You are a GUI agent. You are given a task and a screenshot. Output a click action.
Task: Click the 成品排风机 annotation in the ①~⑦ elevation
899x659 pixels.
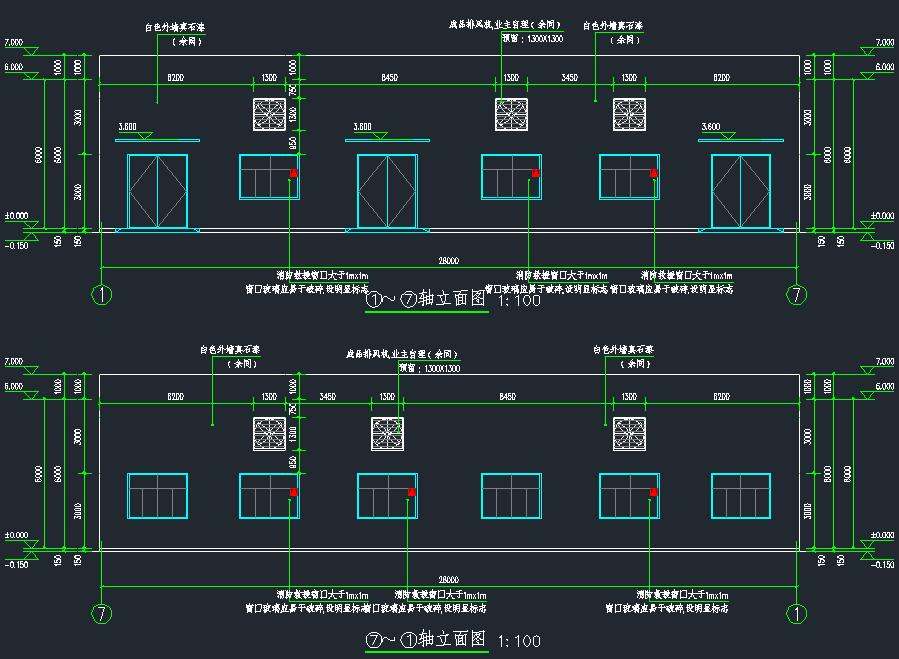(x=505, y=25)
